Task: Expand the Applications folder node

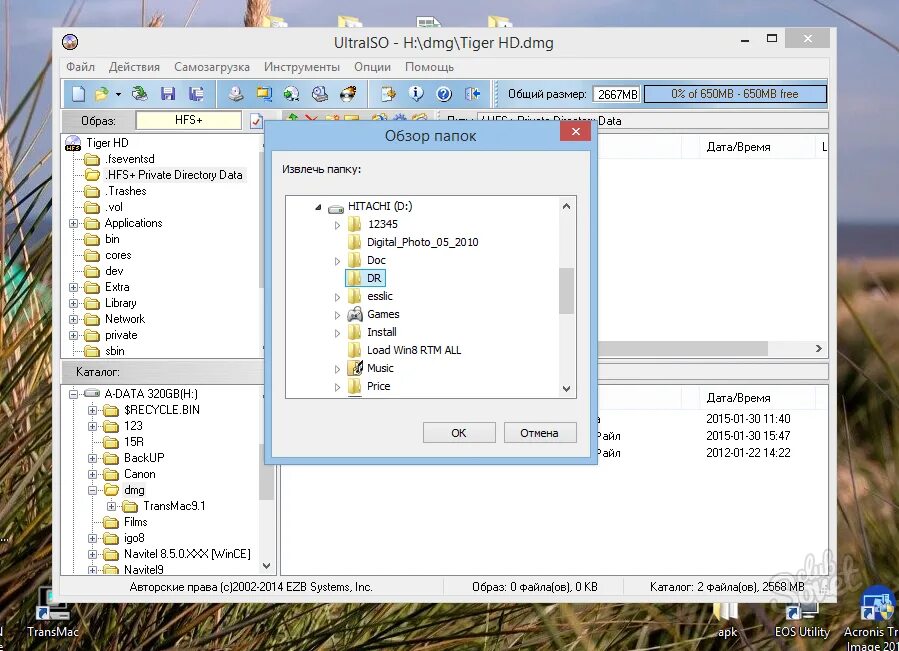Action: pyautogui.click(x=73, y=223)
